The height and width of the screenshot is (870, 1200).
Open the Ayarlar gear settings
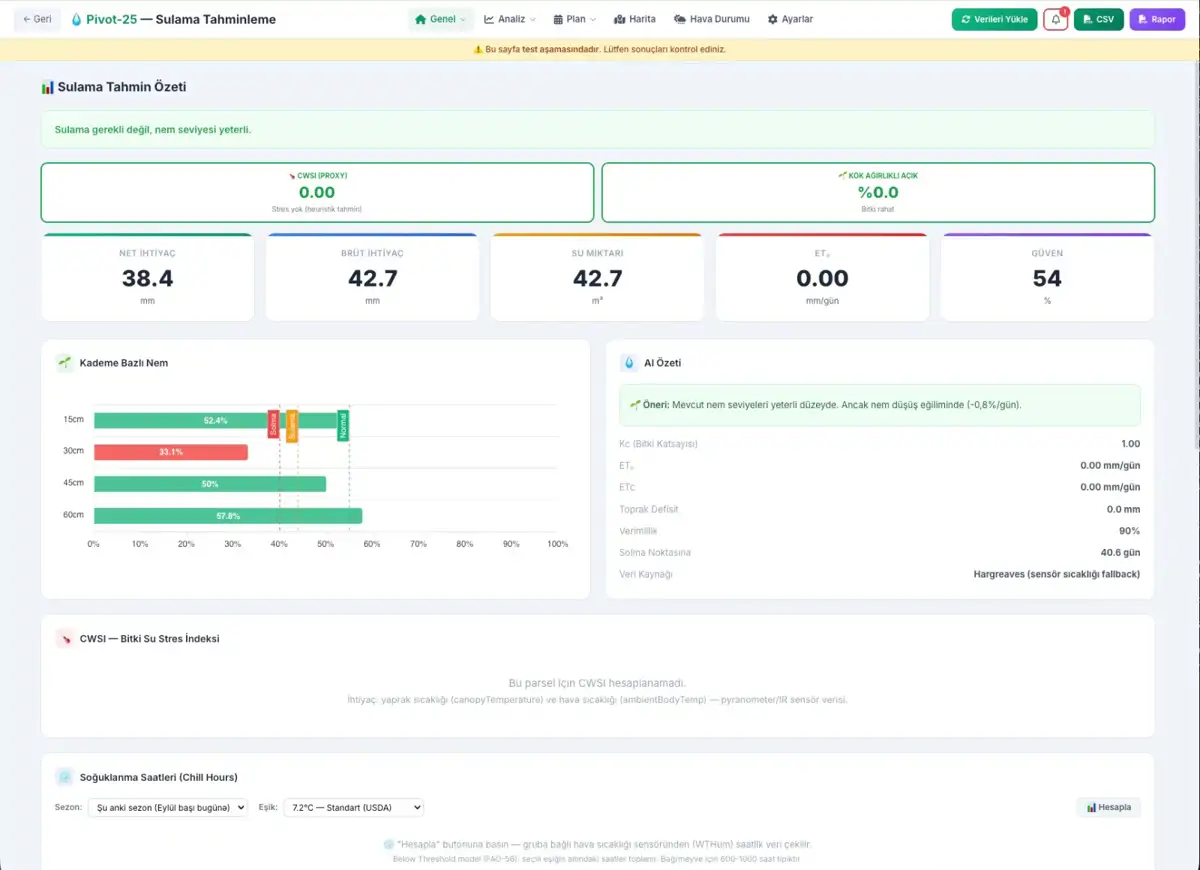790,19
